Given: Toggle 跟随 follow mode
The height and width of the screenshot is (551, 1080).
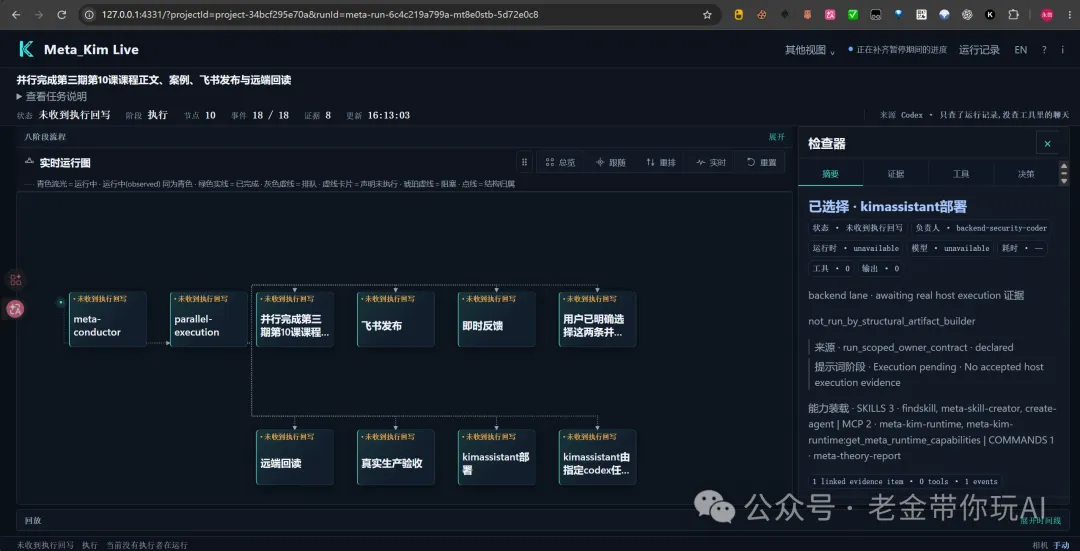Looking at the screenshot, I should (611, 163).
